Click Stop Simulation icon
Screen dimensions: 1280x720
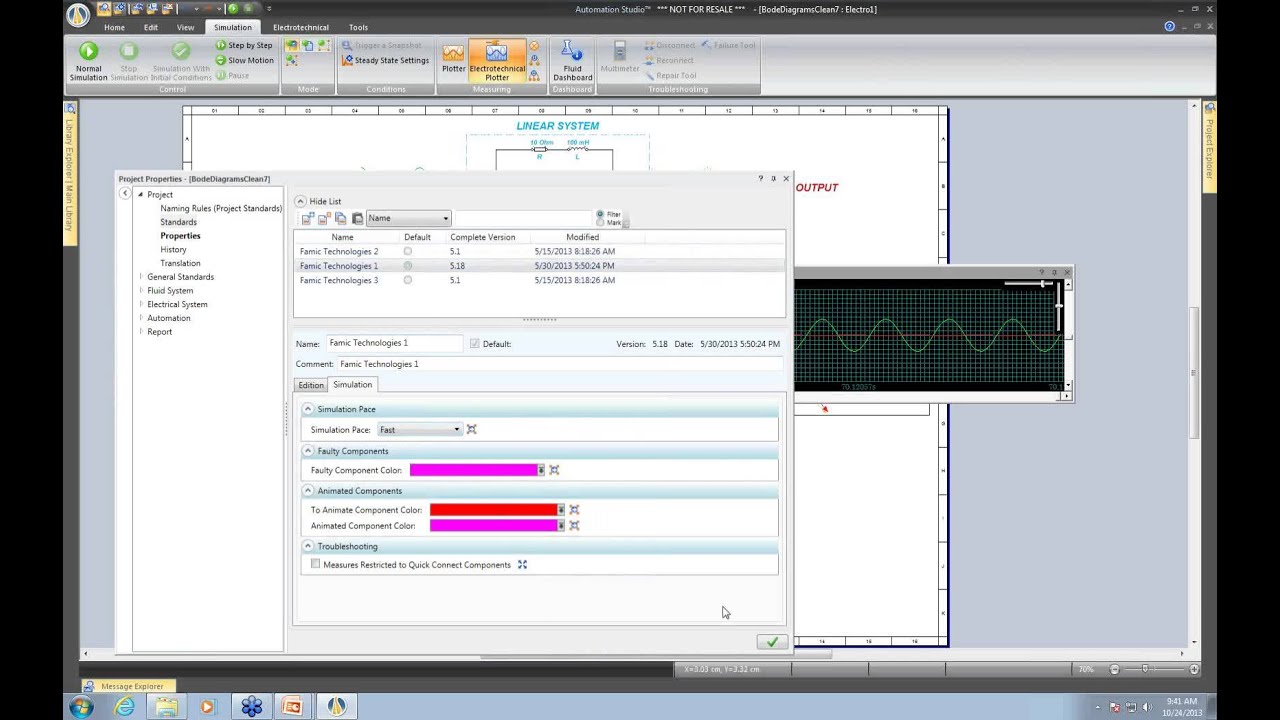pos(129,60)
